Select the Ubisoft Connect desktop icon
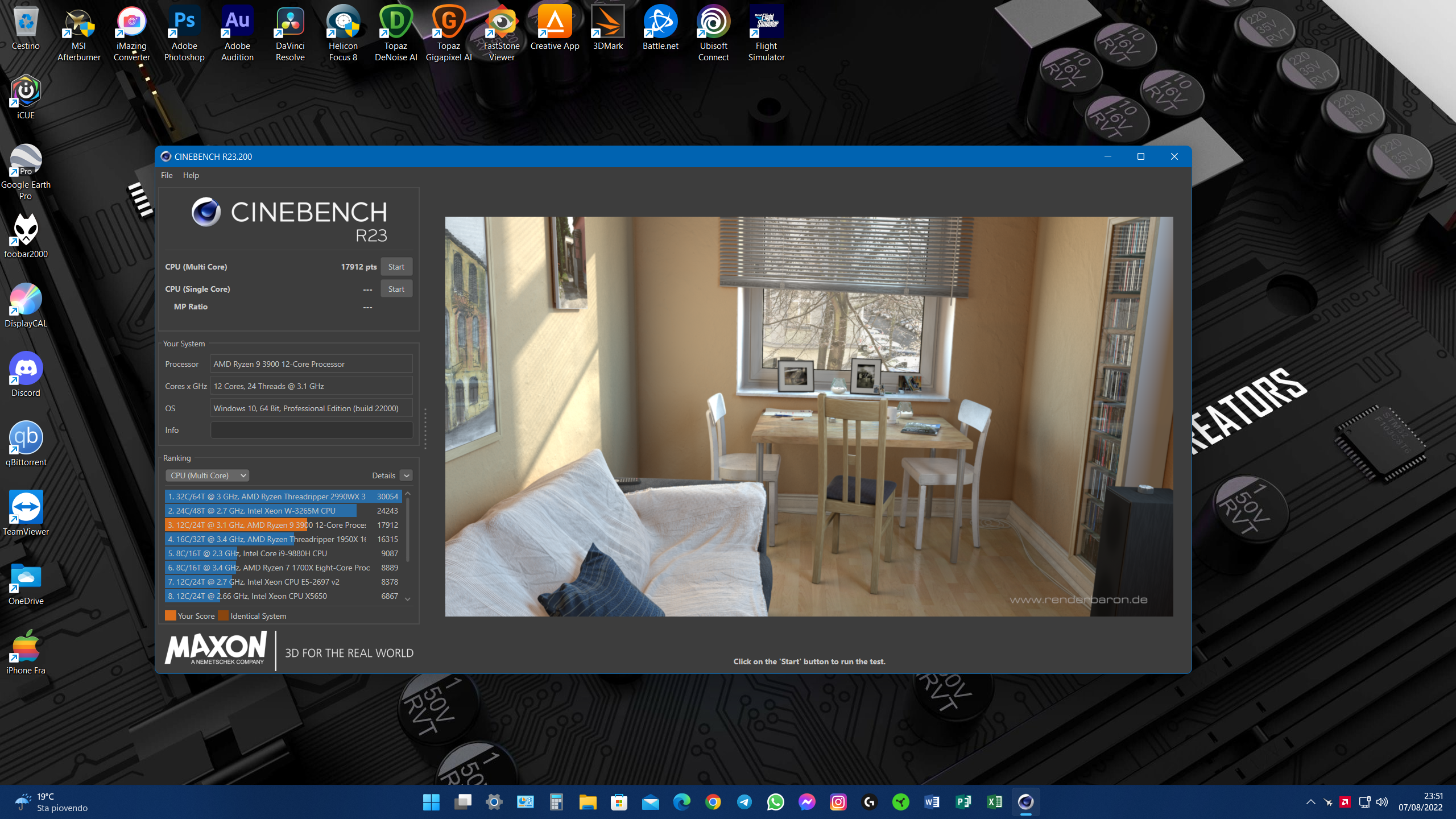The height and width of the screenshot is (819, 1456). [x=713, y=34]
